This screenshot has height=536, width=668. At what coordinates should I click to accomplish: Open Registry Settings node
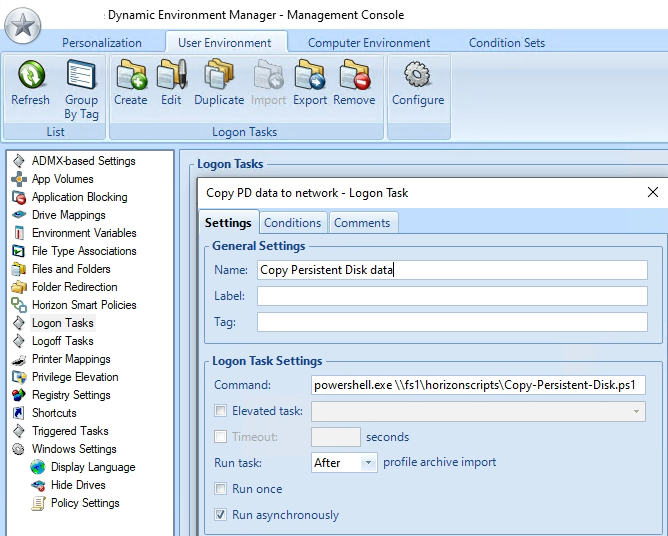point(71,395)
